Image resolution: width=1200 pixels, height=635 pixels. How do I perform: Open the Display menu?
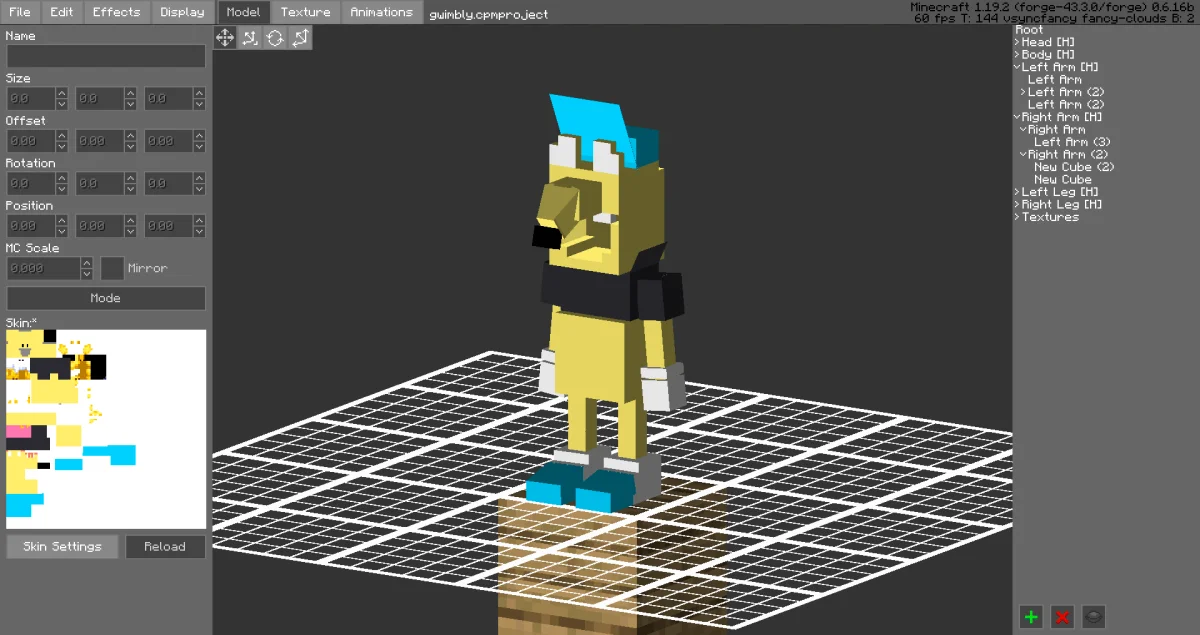(x=182, y=12)
